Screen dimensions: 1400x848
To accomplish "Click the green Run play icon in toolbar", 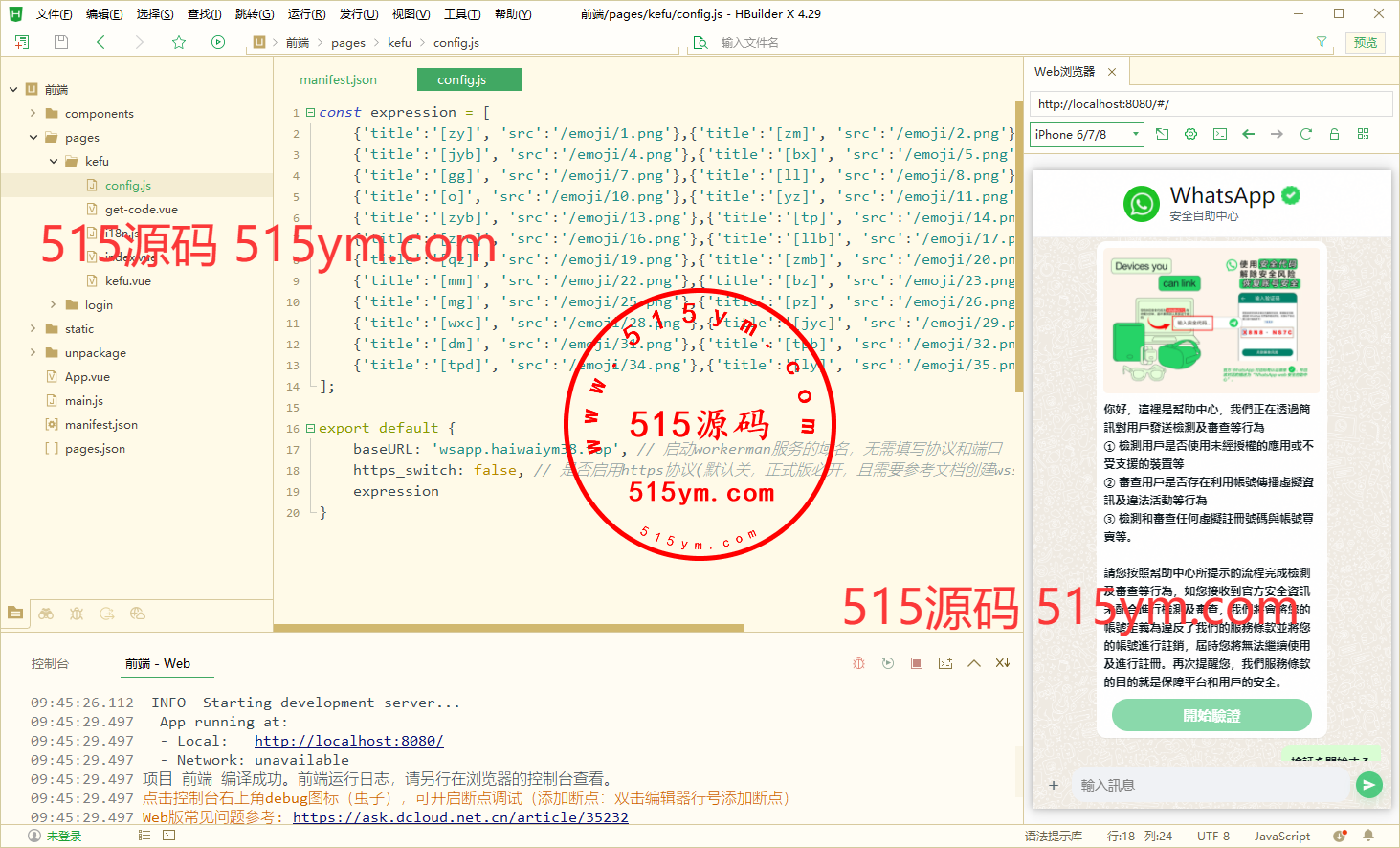I will coord(218,42).
